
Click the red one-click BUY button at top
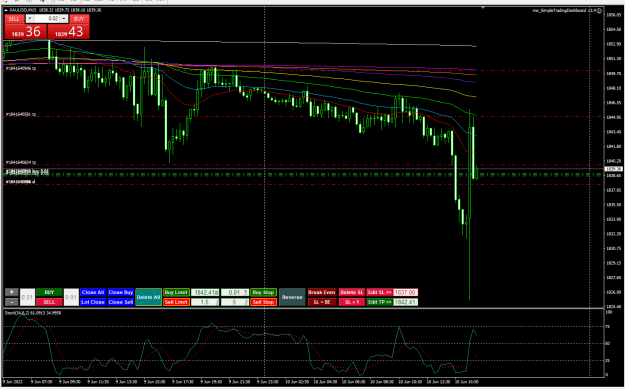79,19
